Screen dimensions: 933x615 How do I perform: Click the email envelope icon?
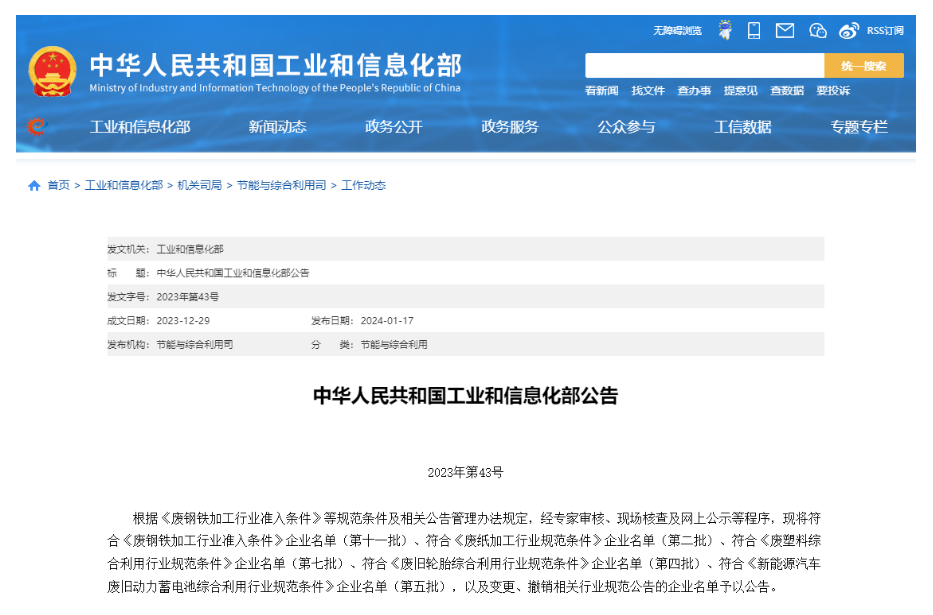click(x=785, y=31)
